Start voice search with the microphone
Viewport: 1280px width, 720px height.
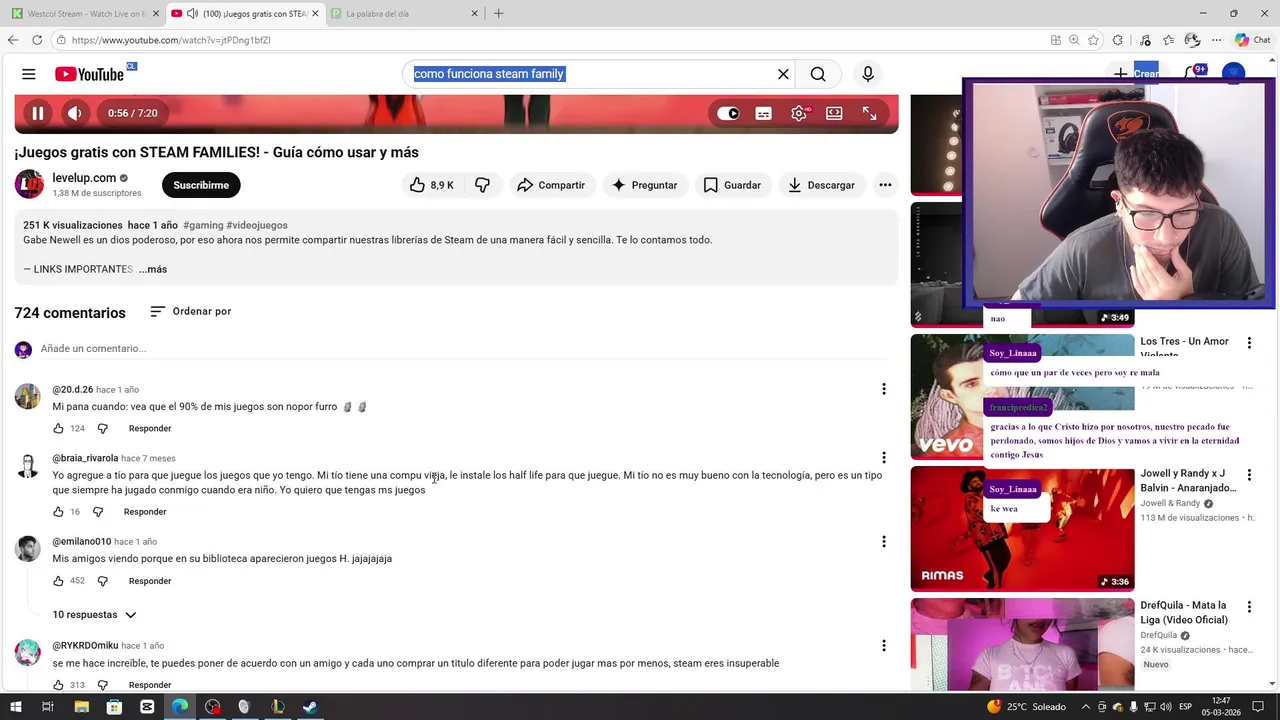pyautogui.click(x=868, y=74)
